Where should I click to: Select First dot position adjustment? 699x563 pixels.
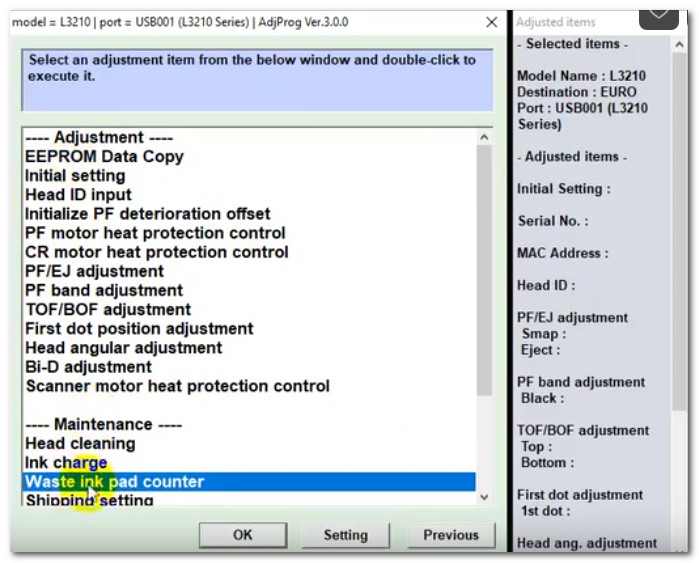[139, 329]
